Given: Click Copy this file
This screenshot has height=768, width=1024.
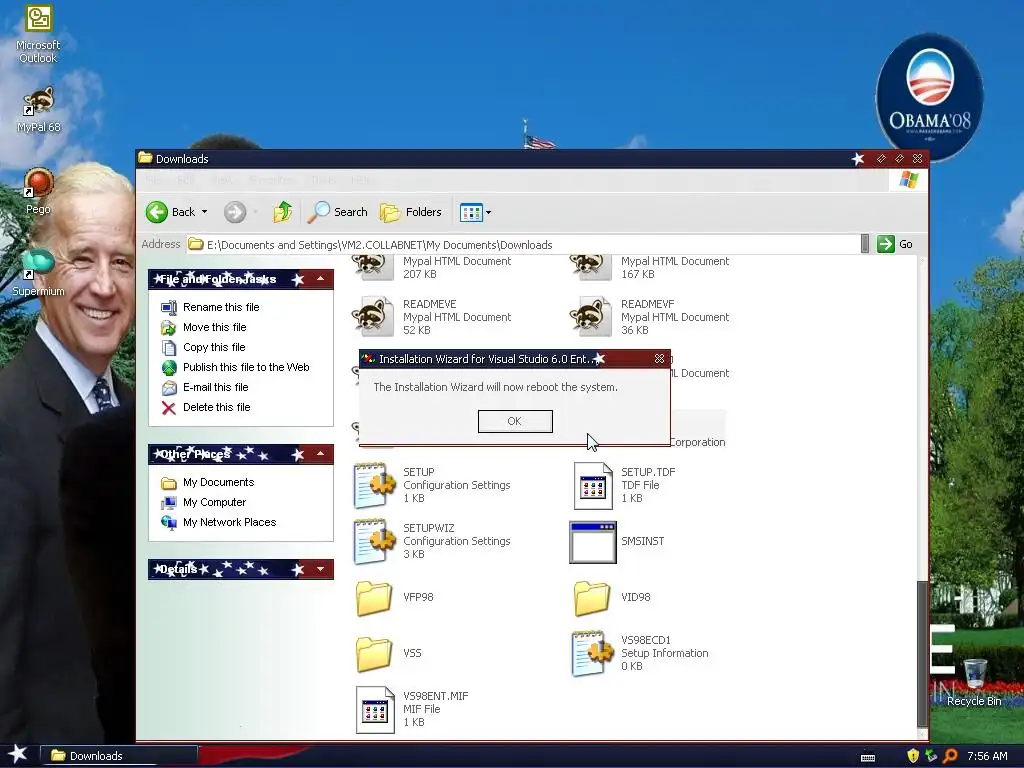Looking at the screenshot, I should click(x=214, y=347).
